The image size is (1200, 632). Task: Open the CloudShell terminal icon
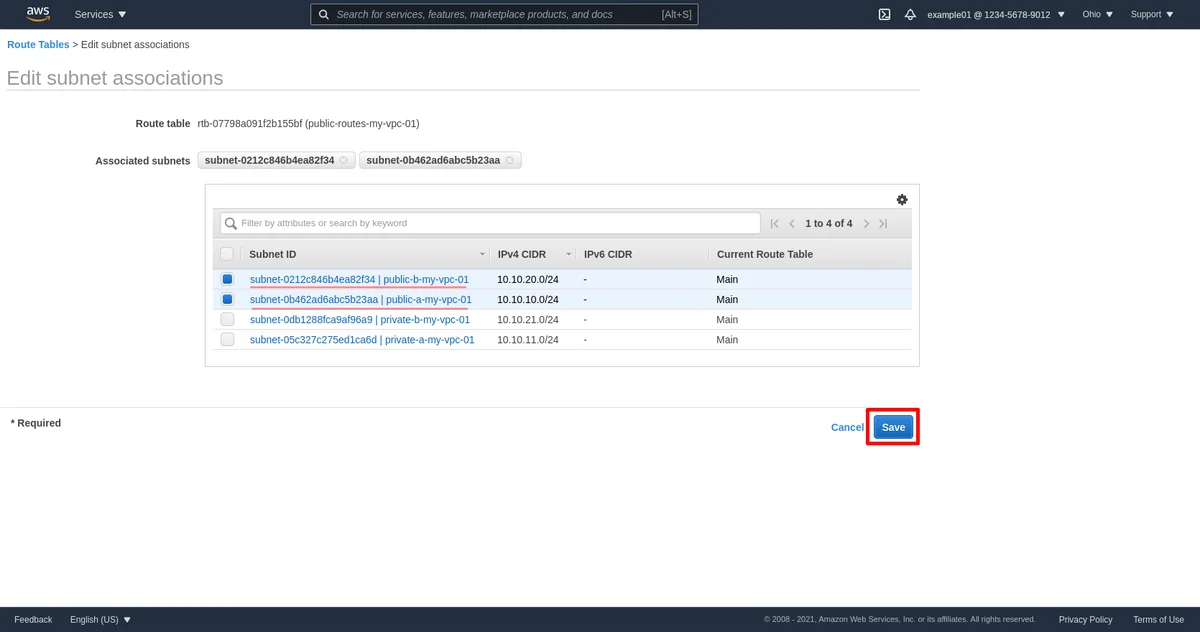pyautogui.click(x=884, y=15)
